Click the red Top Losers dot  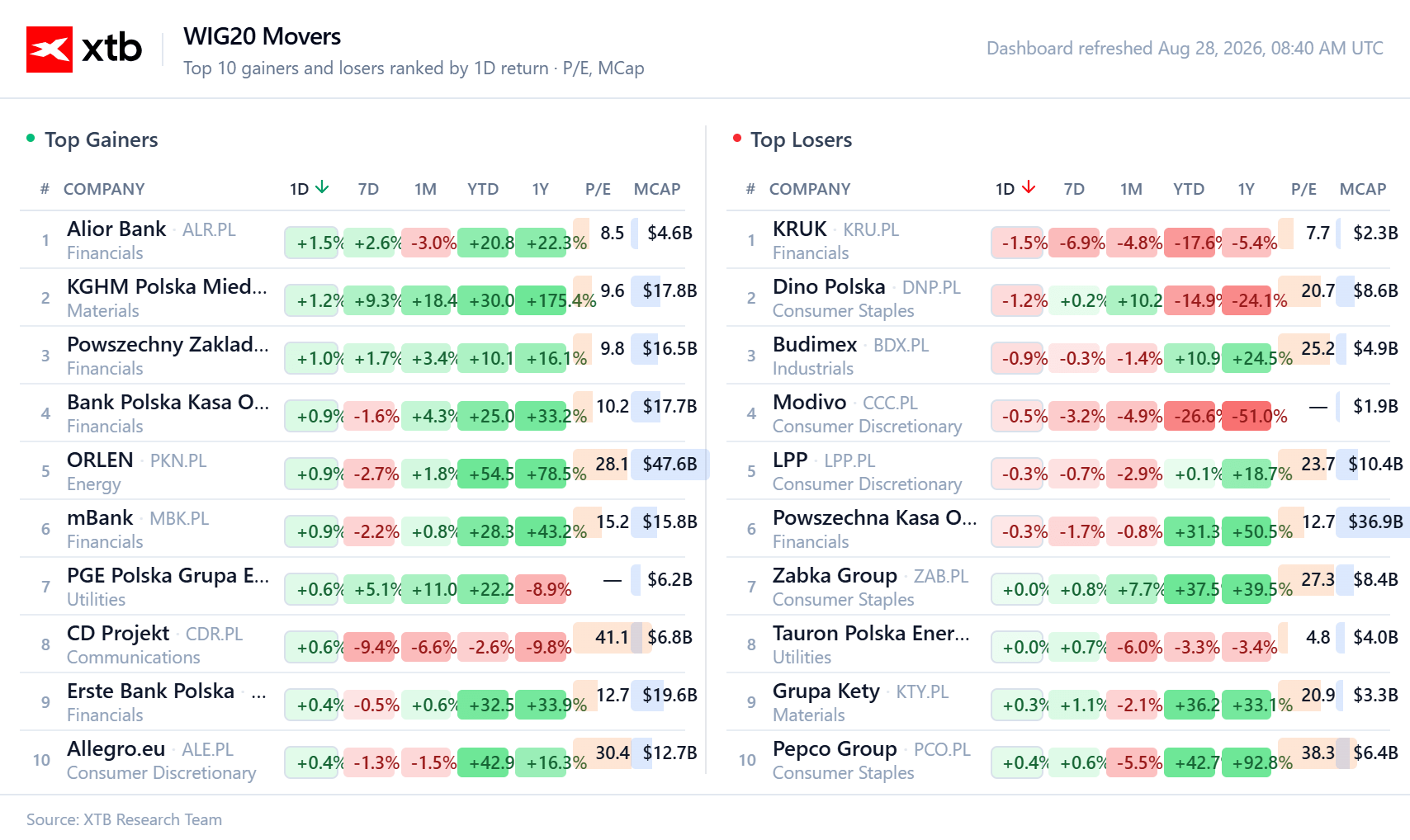tap(736, 139)
